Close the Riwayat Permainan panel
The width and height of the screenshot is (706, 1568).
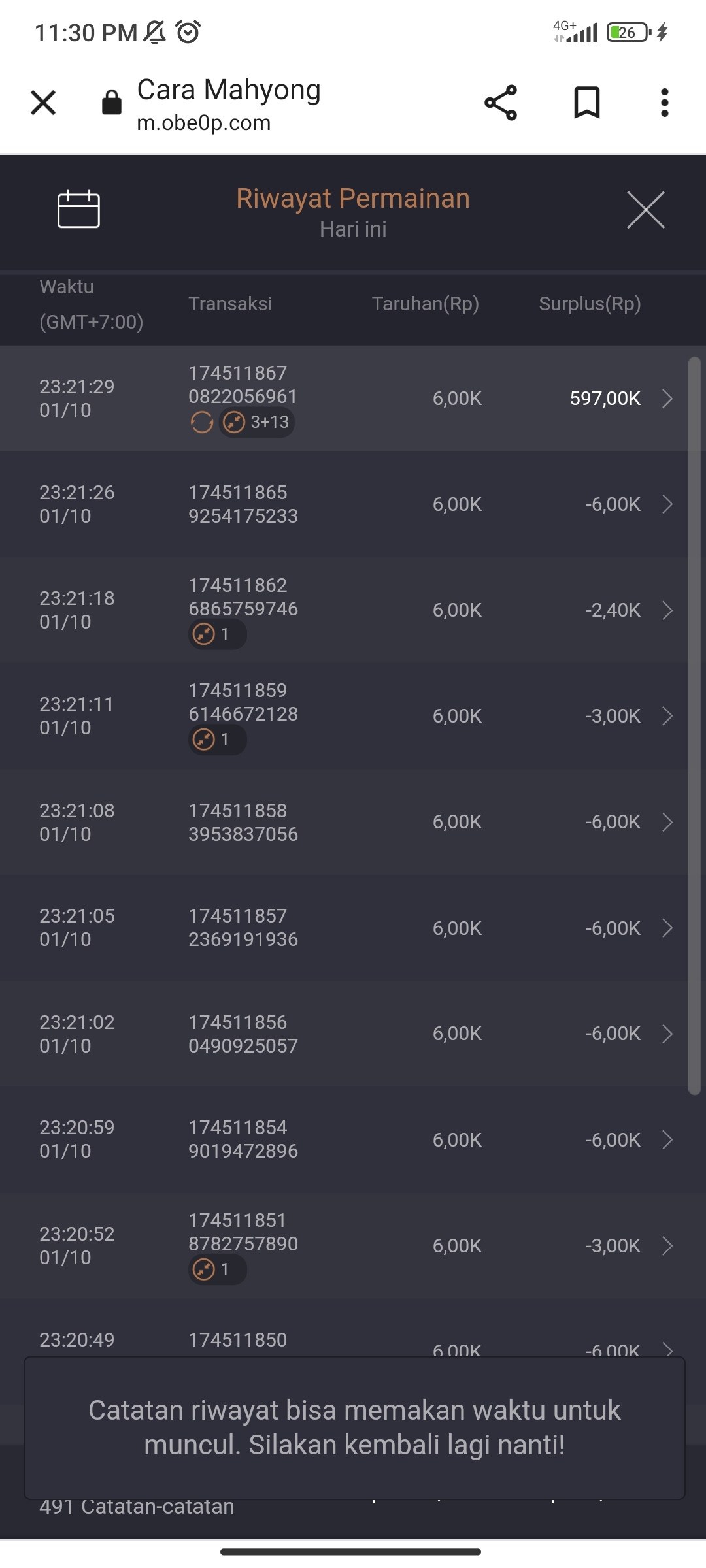click(x=645, y=210)
